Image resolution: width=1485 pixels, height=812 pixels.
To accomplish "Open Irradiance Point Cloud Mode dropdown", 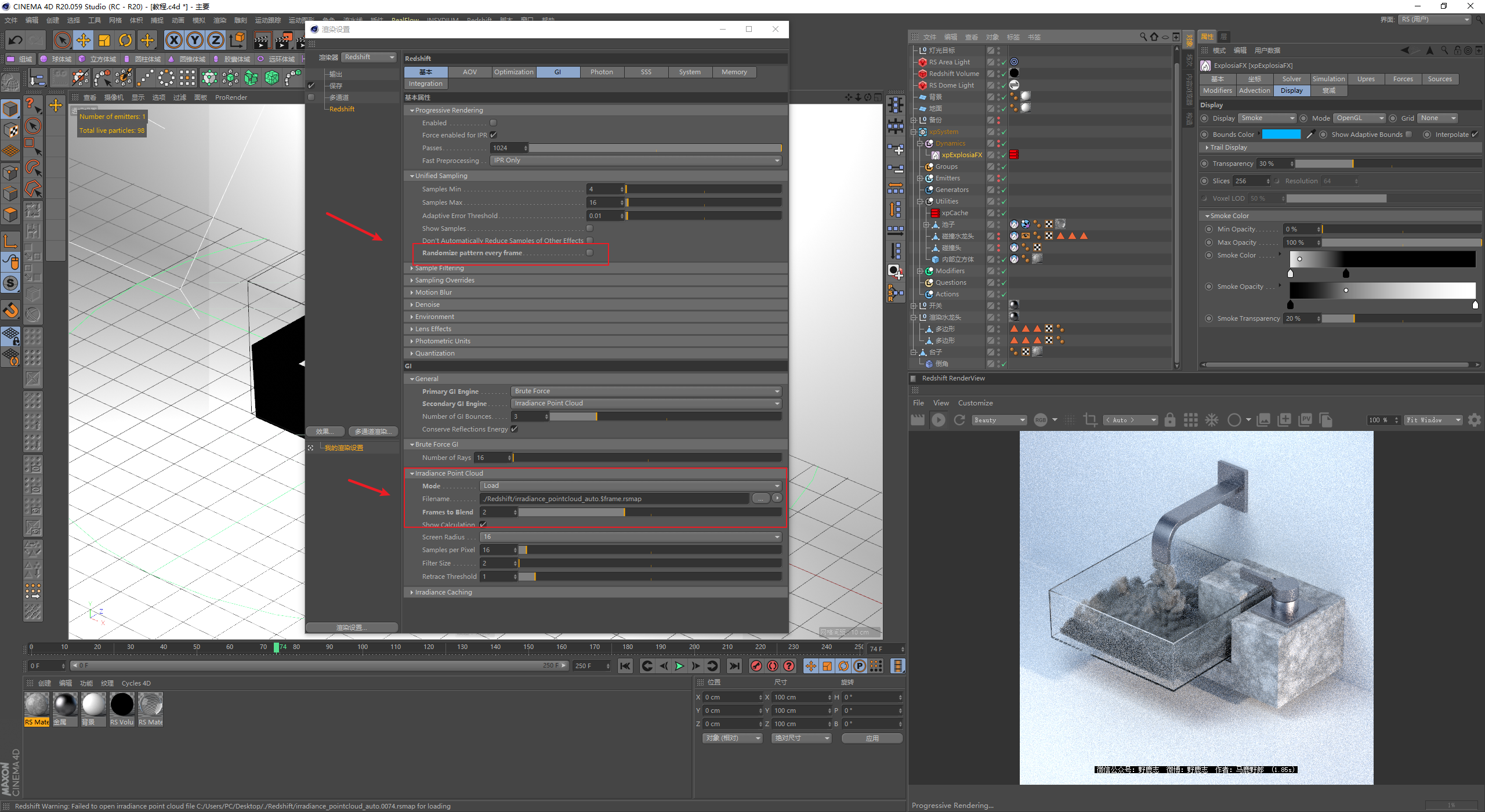I will coord(631,486).
